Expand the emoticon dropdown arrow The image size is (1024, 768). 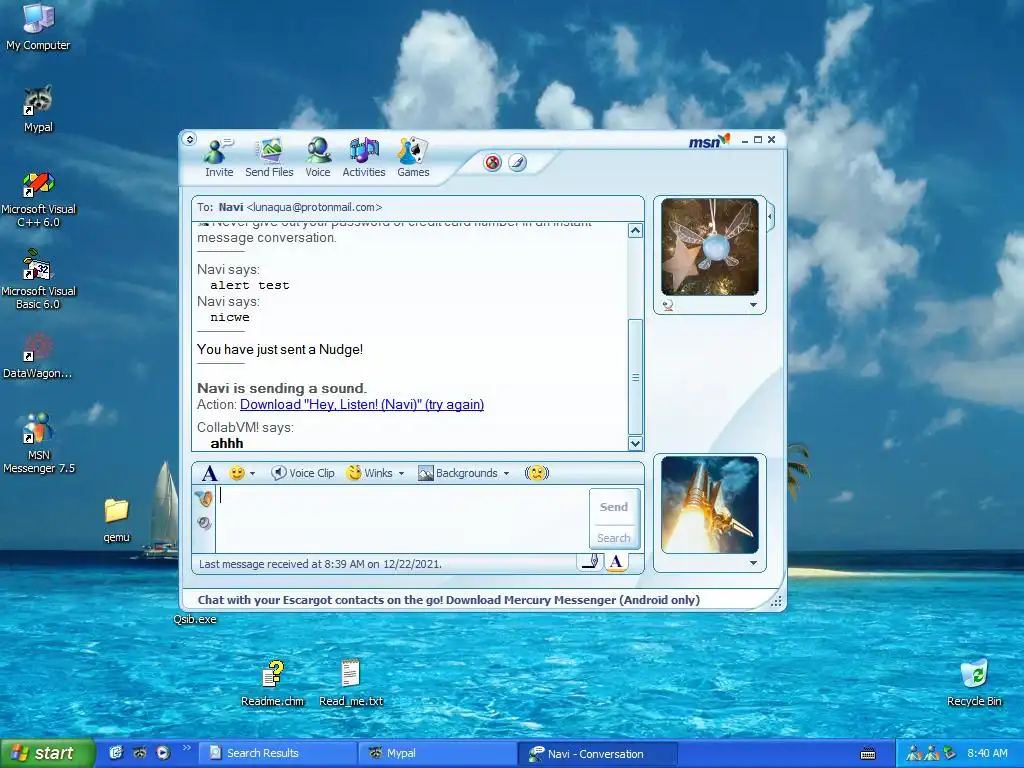pyautogui.click(x=253, y=473)
